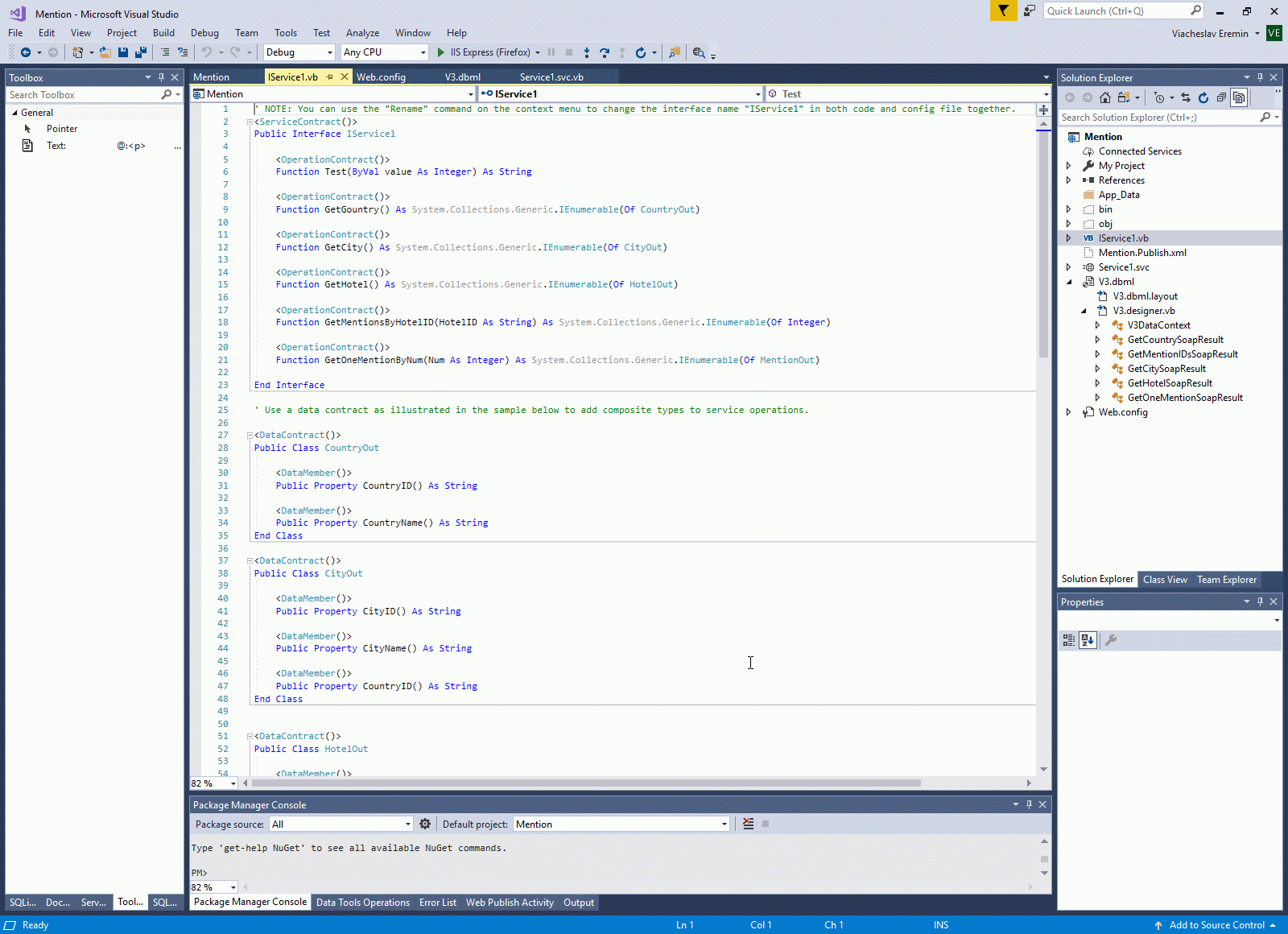Toggle auto-hide pin on the Toolbox panel
The height and width of the screenshot is (934, 1288).
[x=161, y=78]
